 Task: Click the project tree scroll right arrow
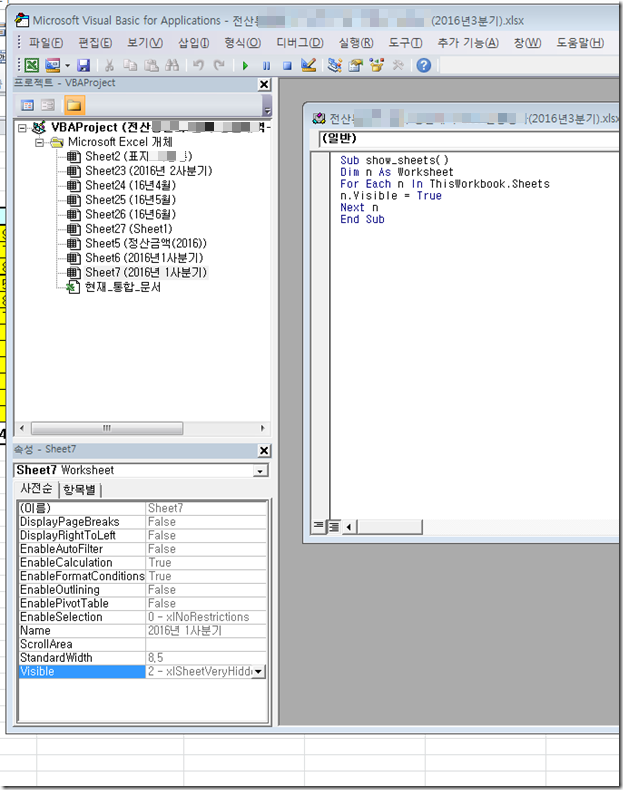[x=262, y=429]
